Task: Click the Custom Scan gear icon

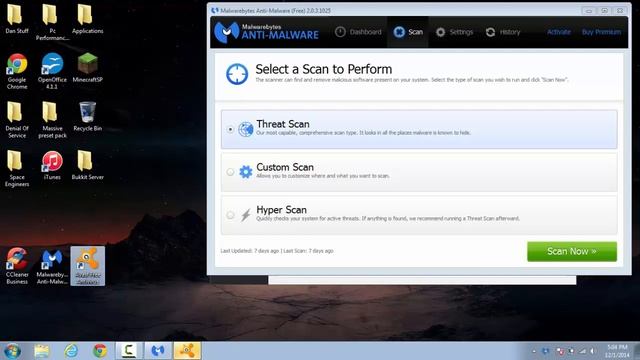Action: [x=245, y=172]
